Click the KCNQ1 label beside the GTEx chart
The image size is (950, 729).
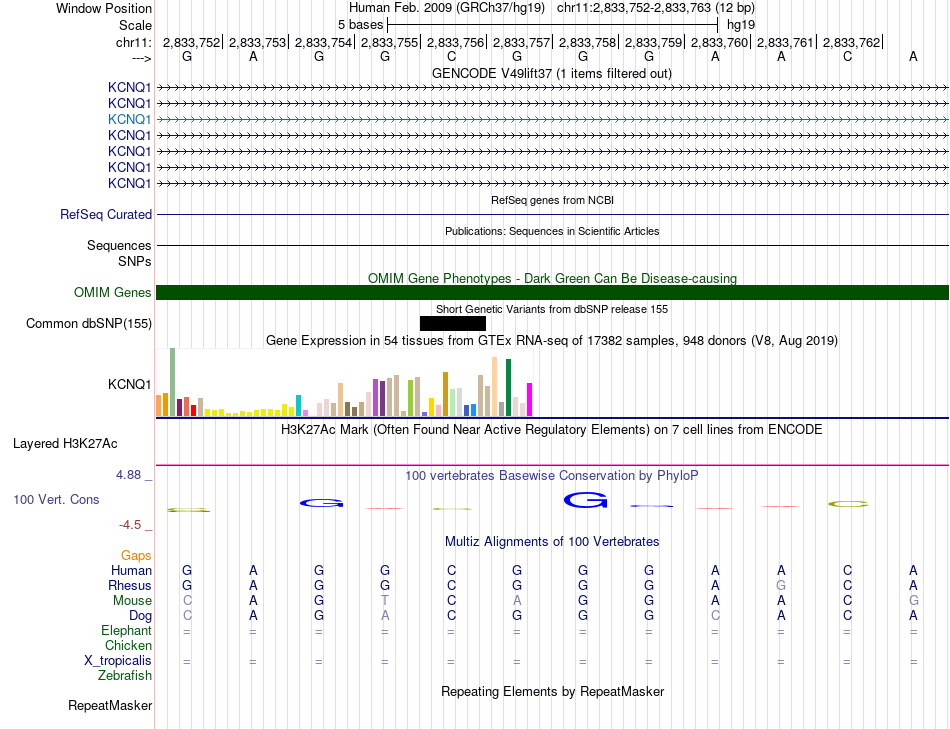click(x=129, y=384)
